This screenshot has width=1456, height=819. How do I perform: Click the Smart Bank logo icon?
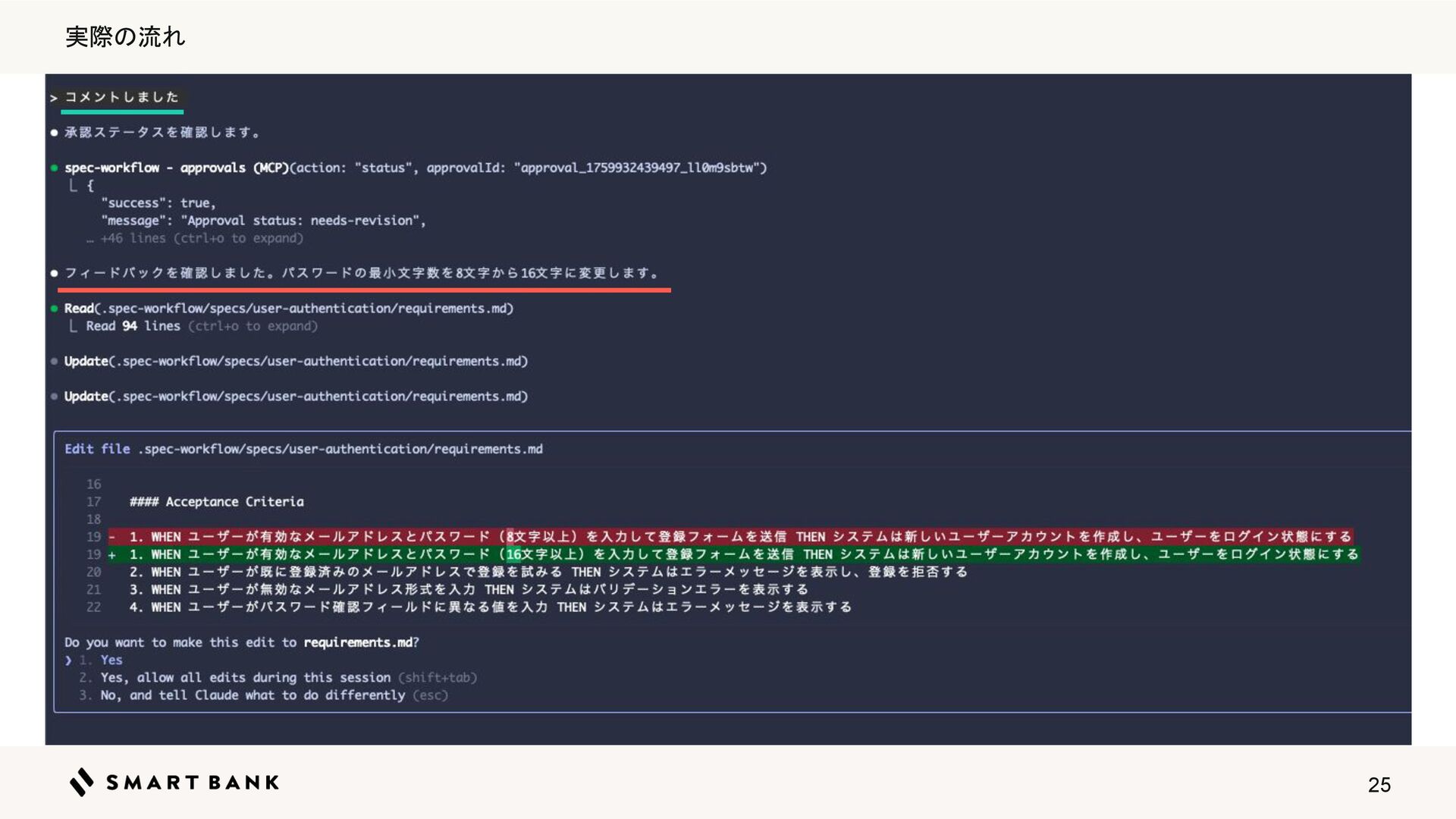82,782
